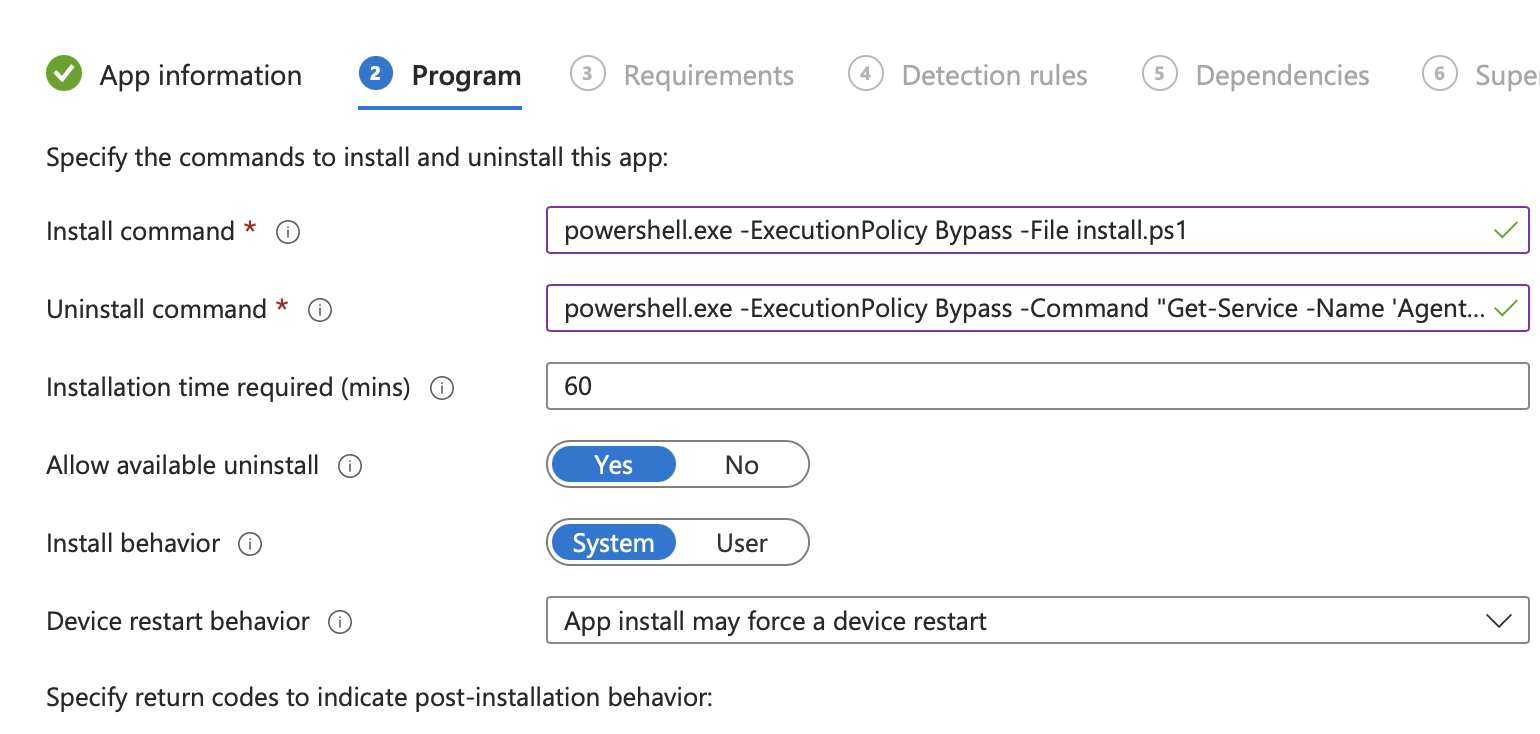
Task: Focus the Uninstall command input field
Action: click(x=1020, y=309)
